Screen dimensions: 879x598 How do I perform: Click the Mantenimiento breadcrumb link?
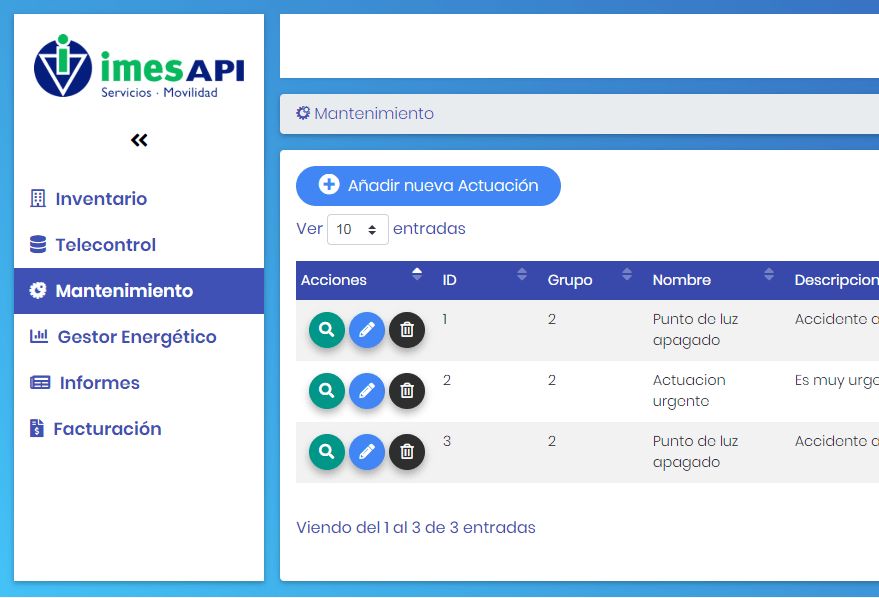click(373, 114)
